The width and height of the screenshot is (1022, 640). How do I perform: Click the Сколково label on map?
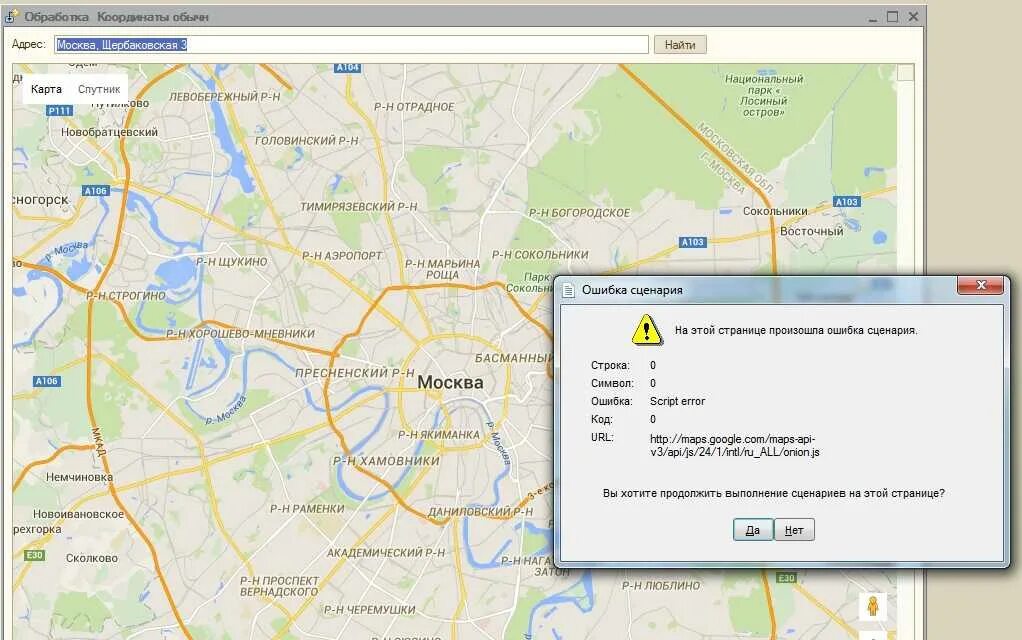pos(92,559)
